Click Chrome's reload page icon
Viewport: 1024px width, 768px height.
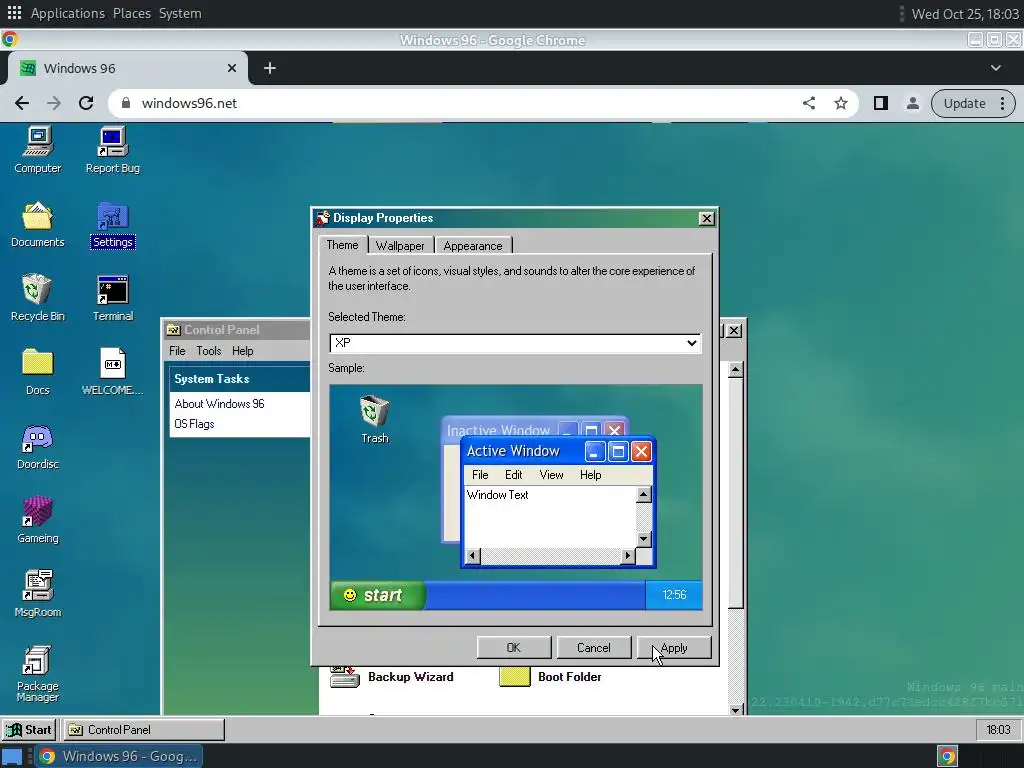tap(86, 103)
